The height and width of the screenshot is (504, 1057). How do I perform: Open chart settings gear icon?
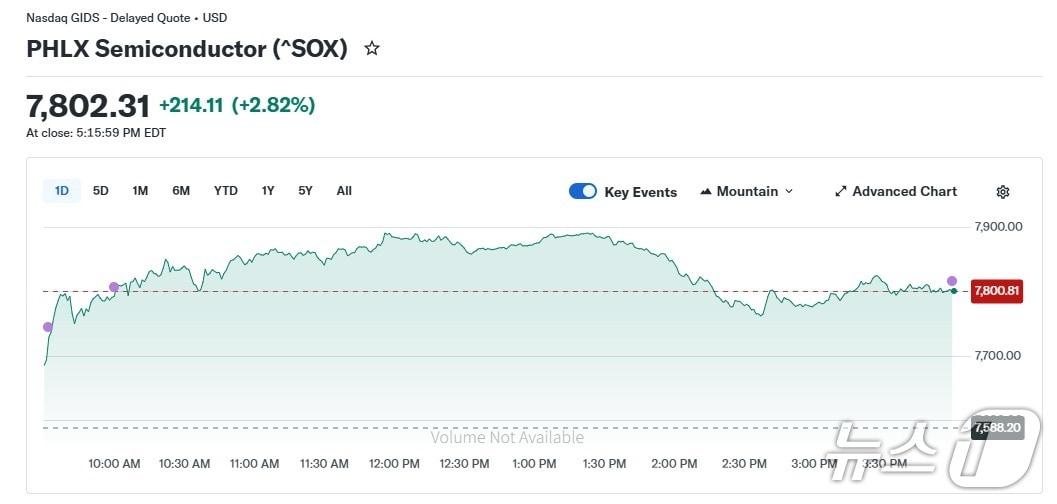[x=1003, y=192]
